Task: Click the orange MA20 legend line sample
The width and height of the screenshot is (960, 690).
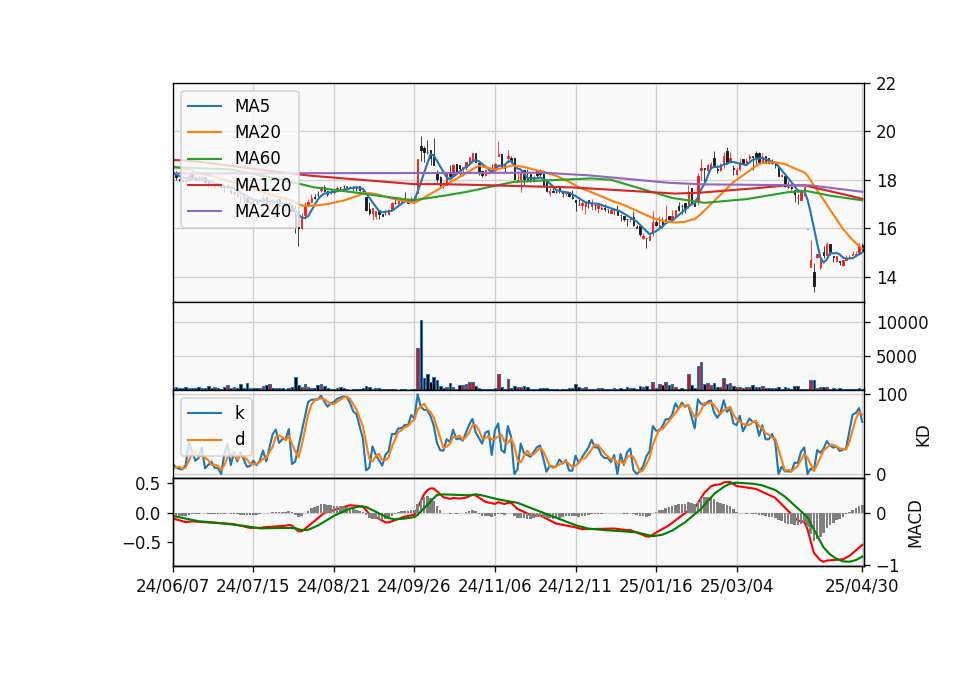Action: 204,132
